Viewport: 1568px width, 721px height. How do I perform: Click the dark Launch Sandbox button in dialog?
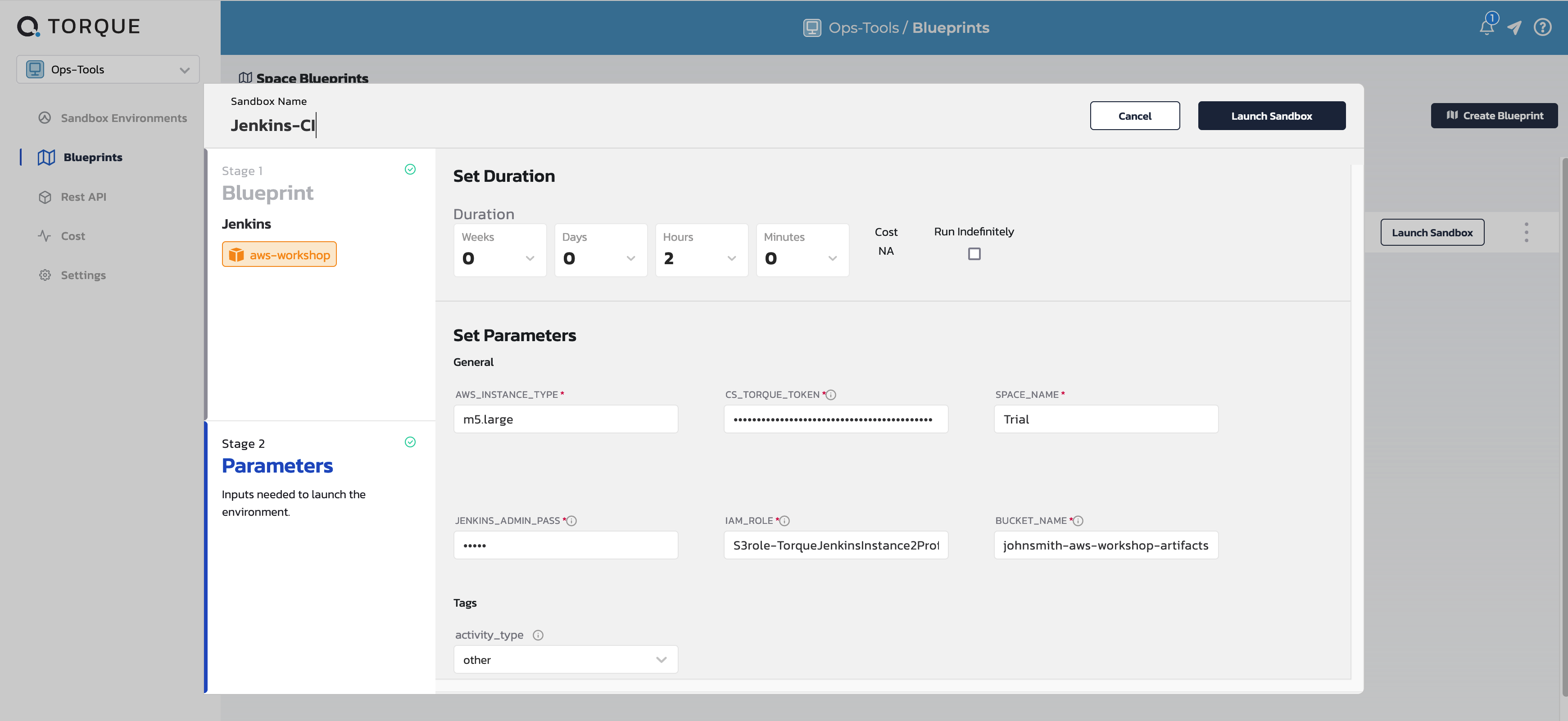click(1272, 116)
